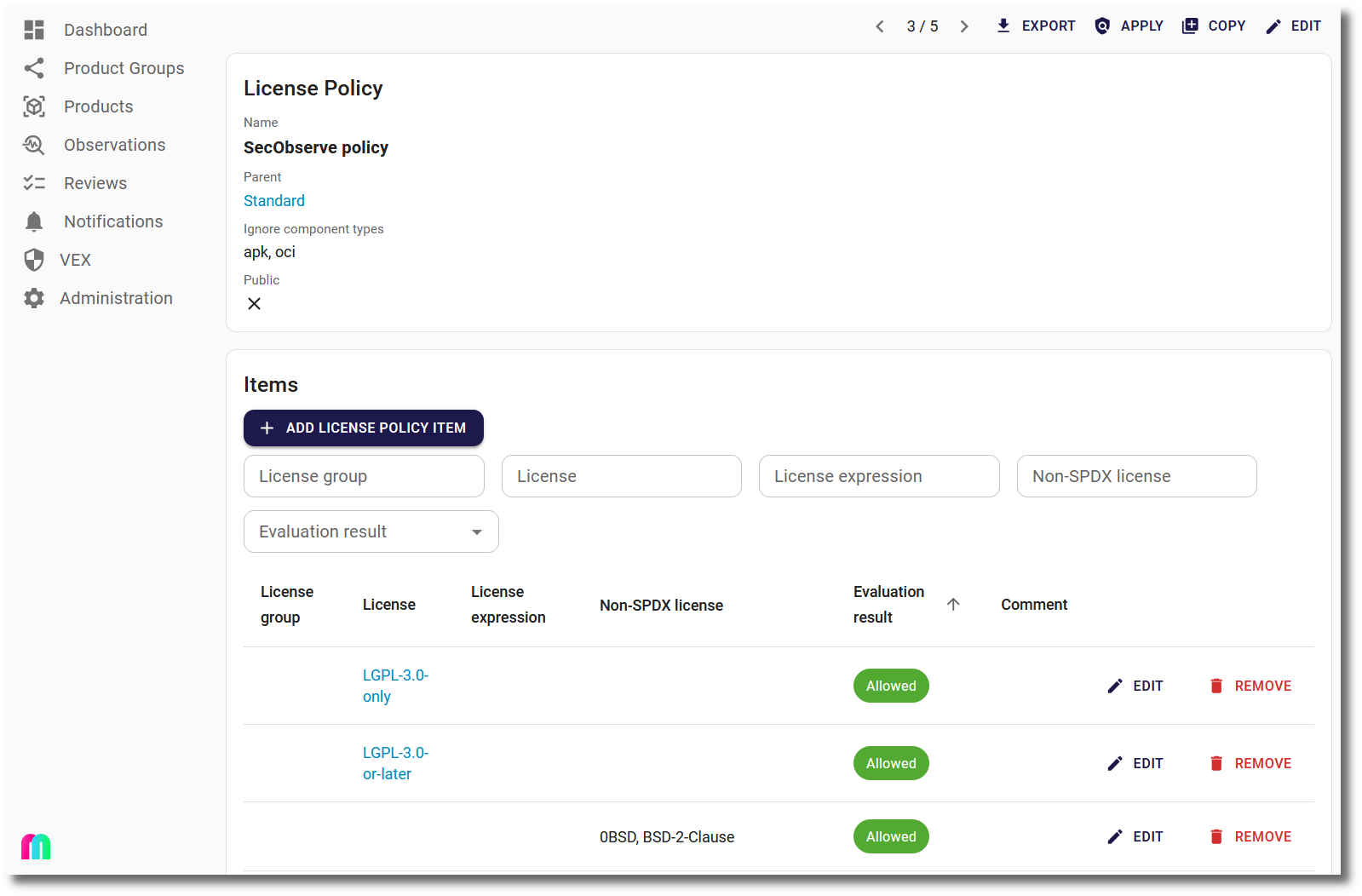Image resolution: width=1362 pixels, height=896 pixels.
Task: Remove the LGPL-3.0-or-later policy item
Action: point(1250,763)
